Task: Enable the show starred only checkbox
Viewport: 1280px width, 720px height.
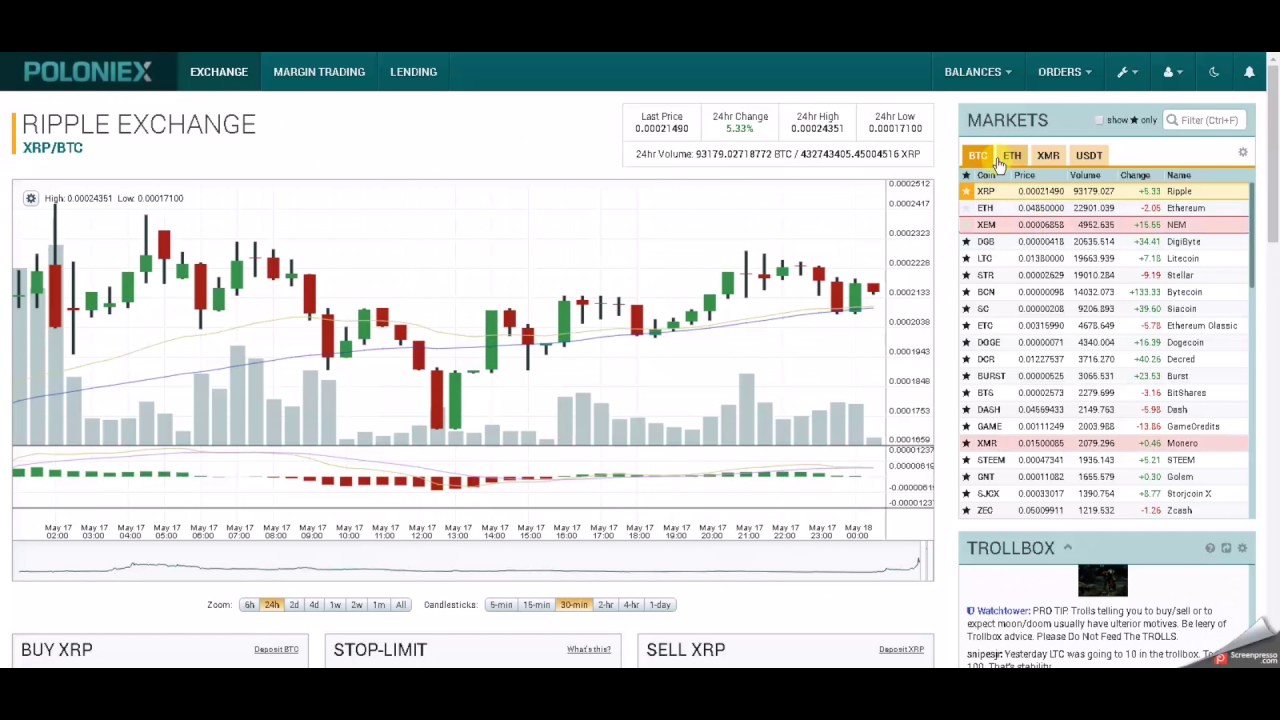Action: point(1099,120)
